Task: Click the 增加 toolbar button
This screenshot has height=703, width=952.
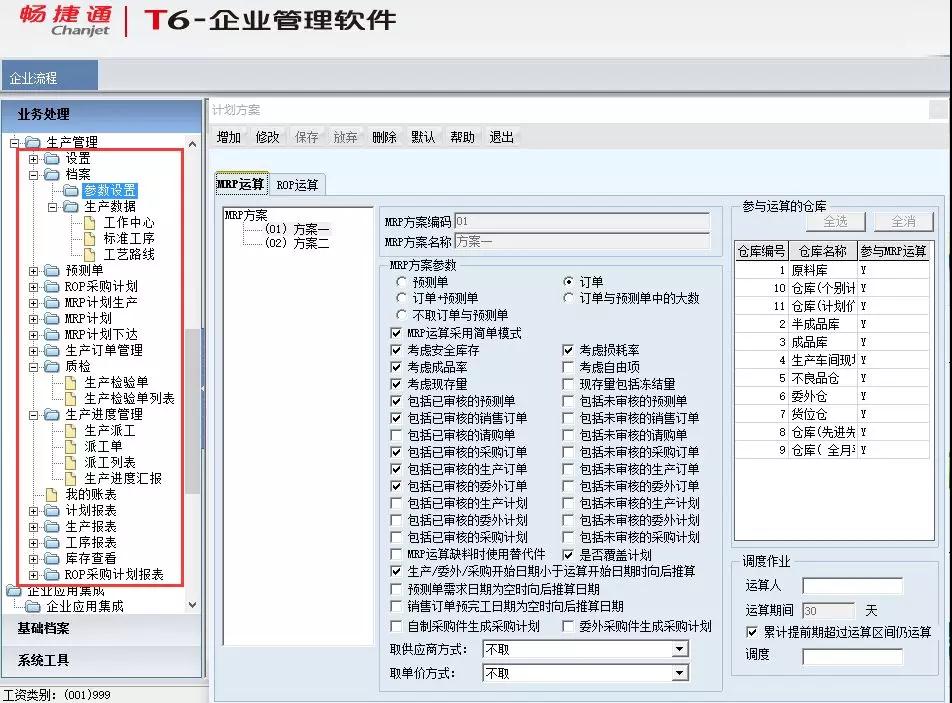Action: (227, 137)
